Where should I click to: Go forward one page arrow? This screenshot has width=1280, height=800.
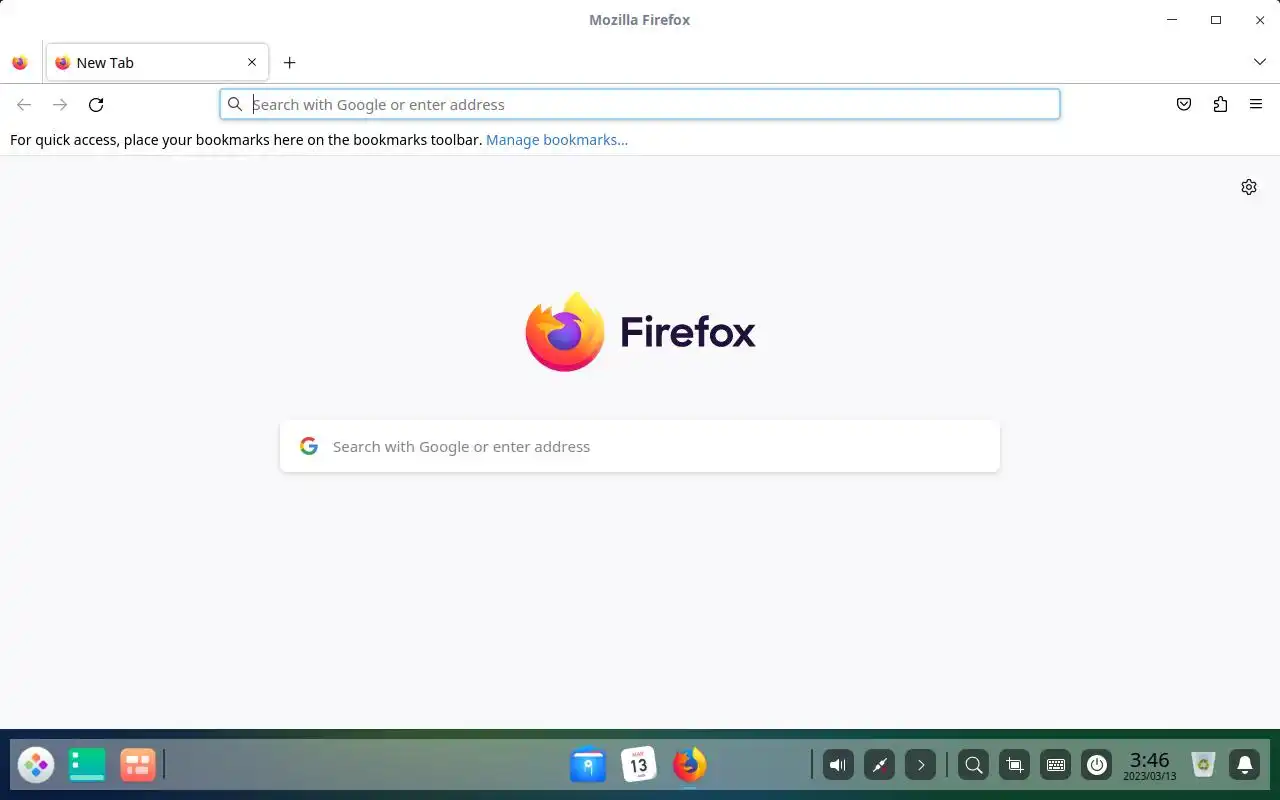coord(60,104)
